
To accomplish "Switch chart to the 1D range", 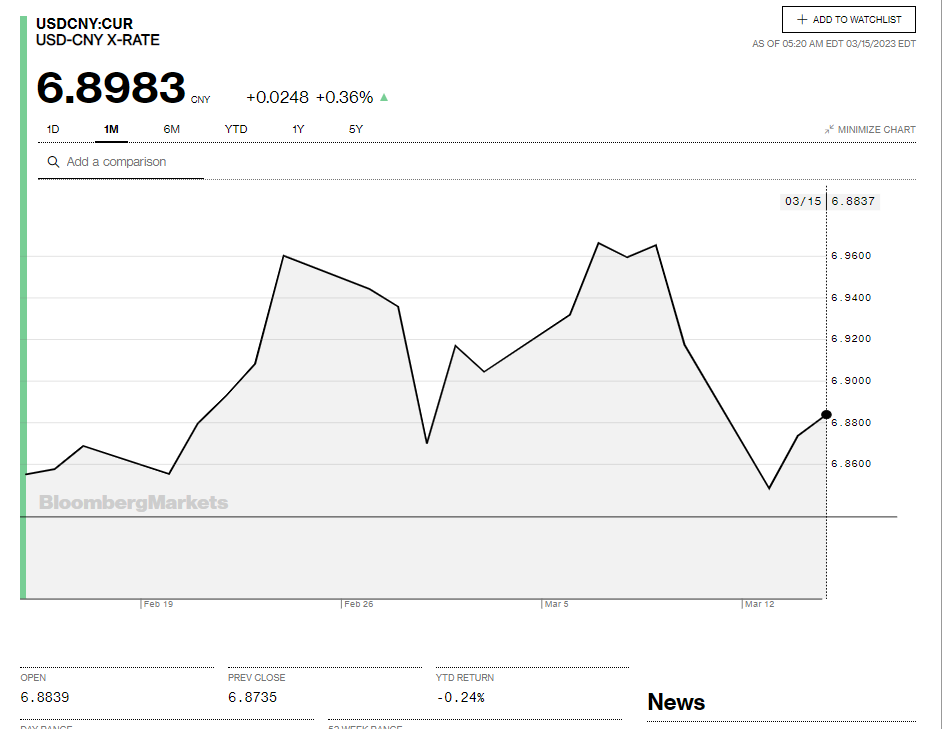I will [53, 129].
